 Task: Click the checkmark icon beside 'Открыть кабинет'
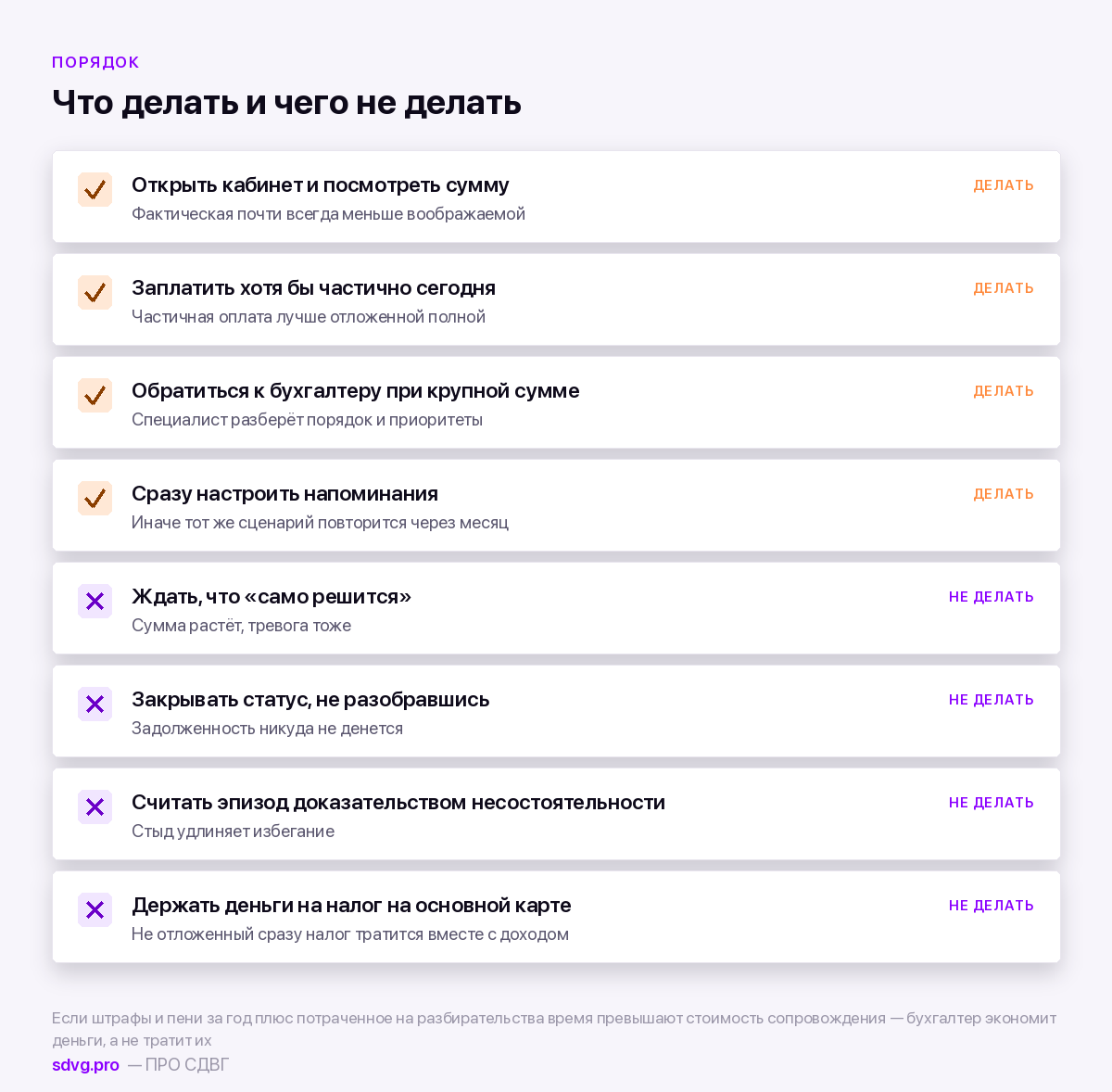(x=95, y=190)
